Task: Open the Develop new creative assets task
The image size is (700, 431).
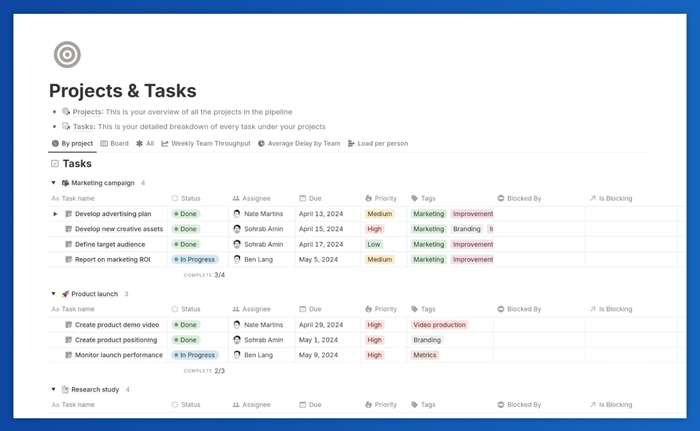Action: pos(119,229)
